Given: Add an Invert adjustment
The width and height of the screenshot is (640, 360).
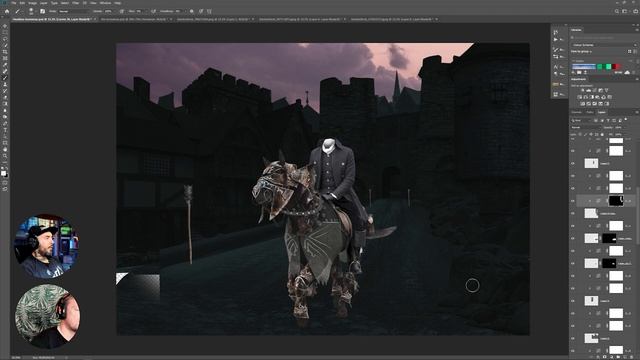Looking at the screenshot, I should click(x=582, y=104).
